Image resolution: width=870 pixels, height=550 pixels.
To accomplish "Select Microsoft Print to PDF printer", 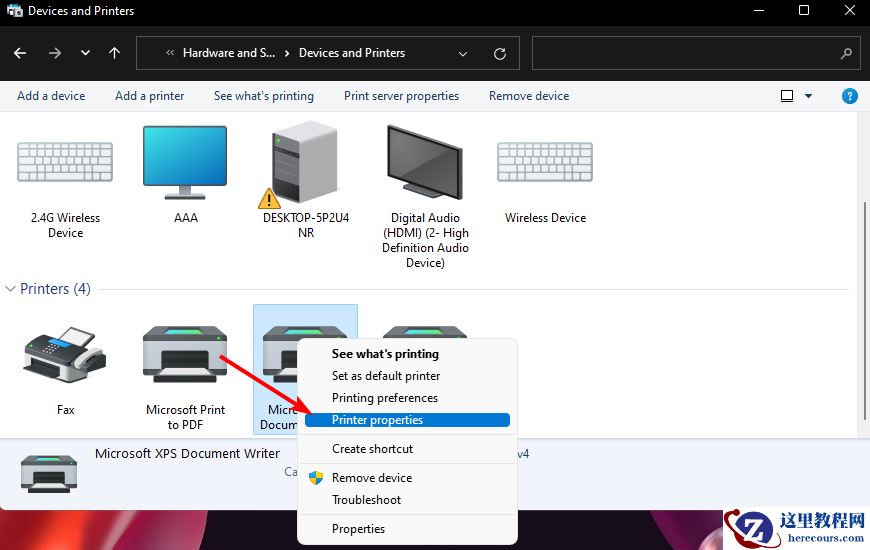I will pos(185,355).
